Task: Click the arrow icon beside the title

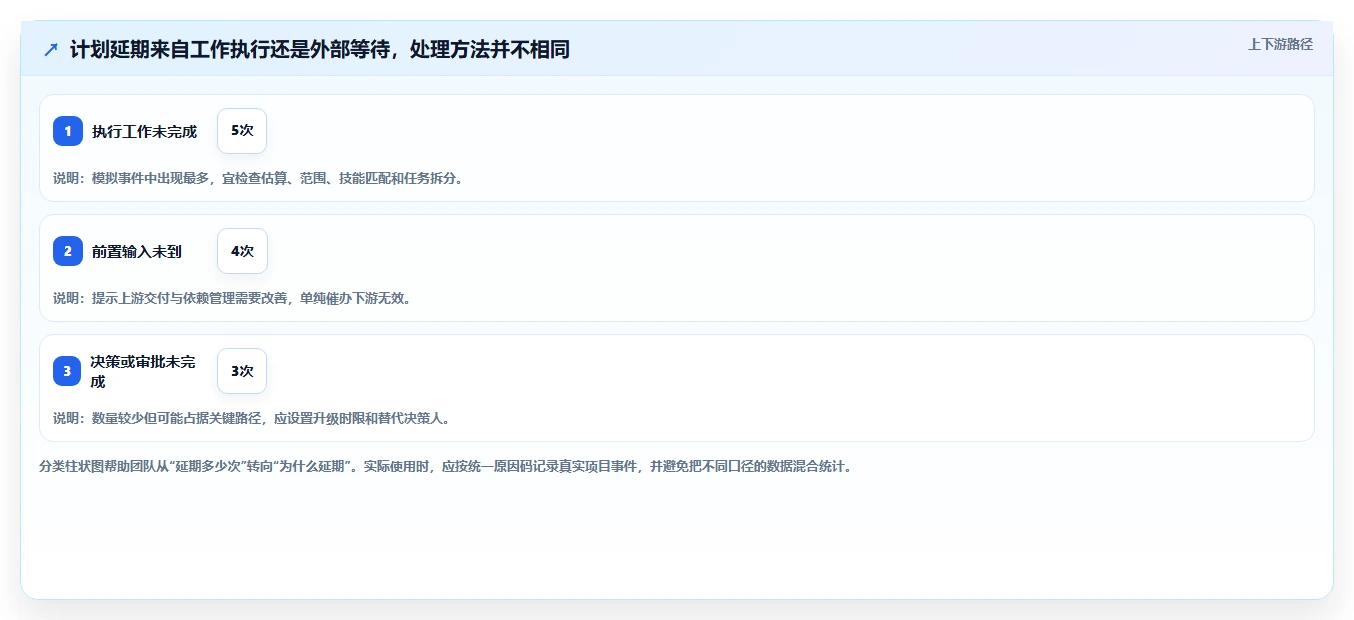Action: (x=51, y=49)
